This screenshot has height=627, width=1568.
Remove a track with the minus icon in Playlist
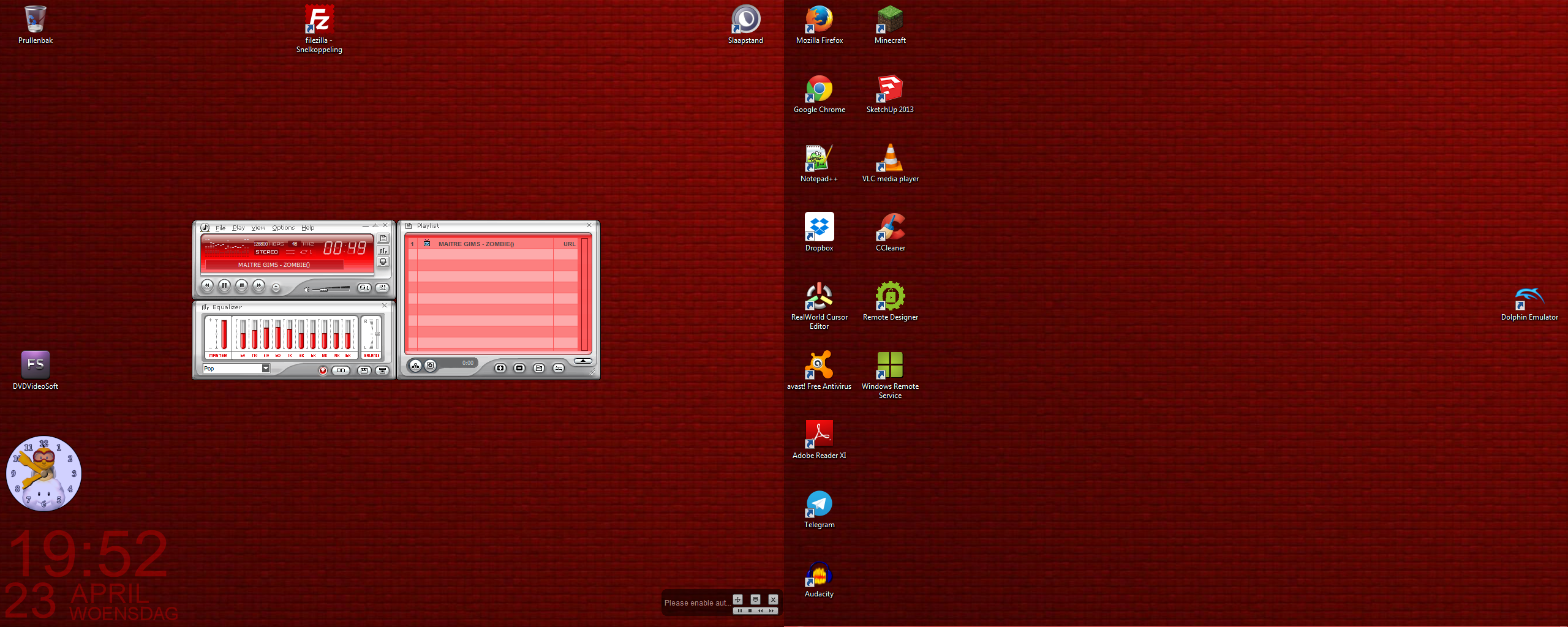click(519, 368)
